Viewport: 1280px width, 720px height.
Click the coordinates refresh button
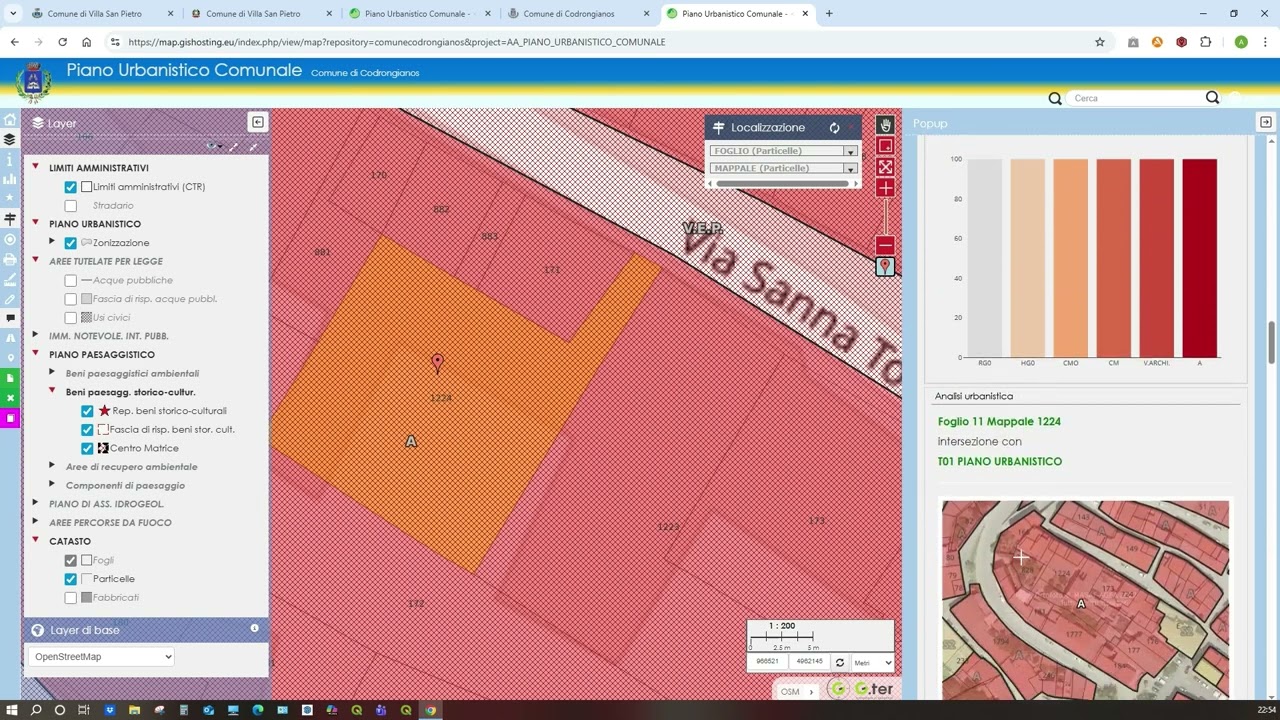(x=840, y=662)
